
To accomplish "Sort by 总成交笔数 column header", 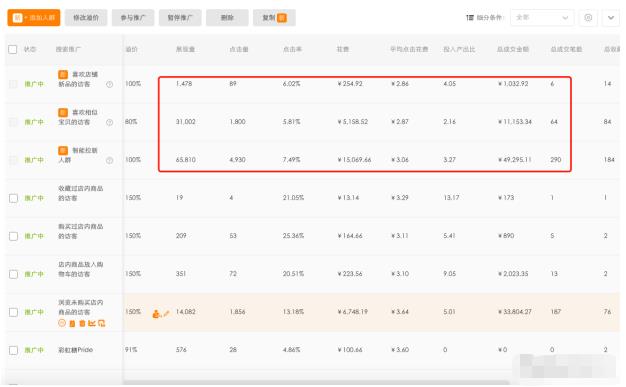I will [x=567, y=50].
